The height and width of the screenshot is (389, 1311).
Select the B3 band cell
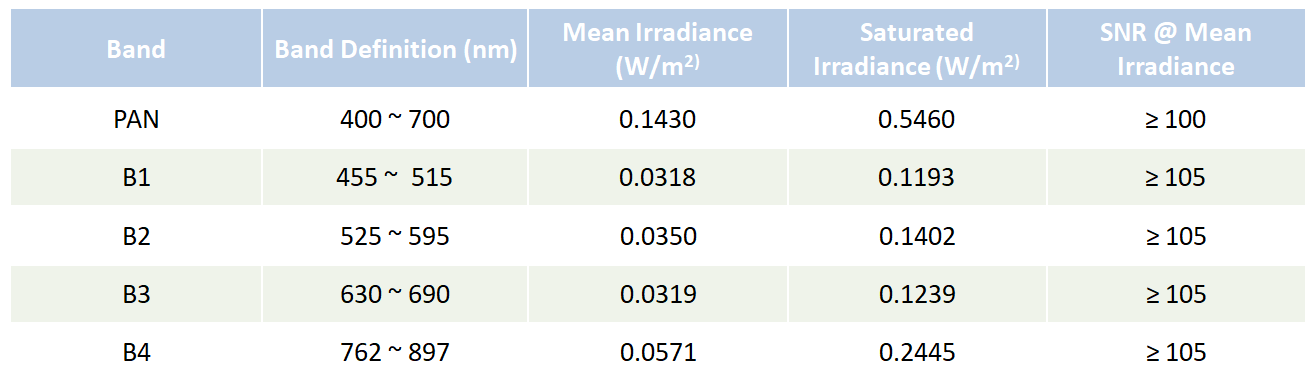(x=136, y=294)
